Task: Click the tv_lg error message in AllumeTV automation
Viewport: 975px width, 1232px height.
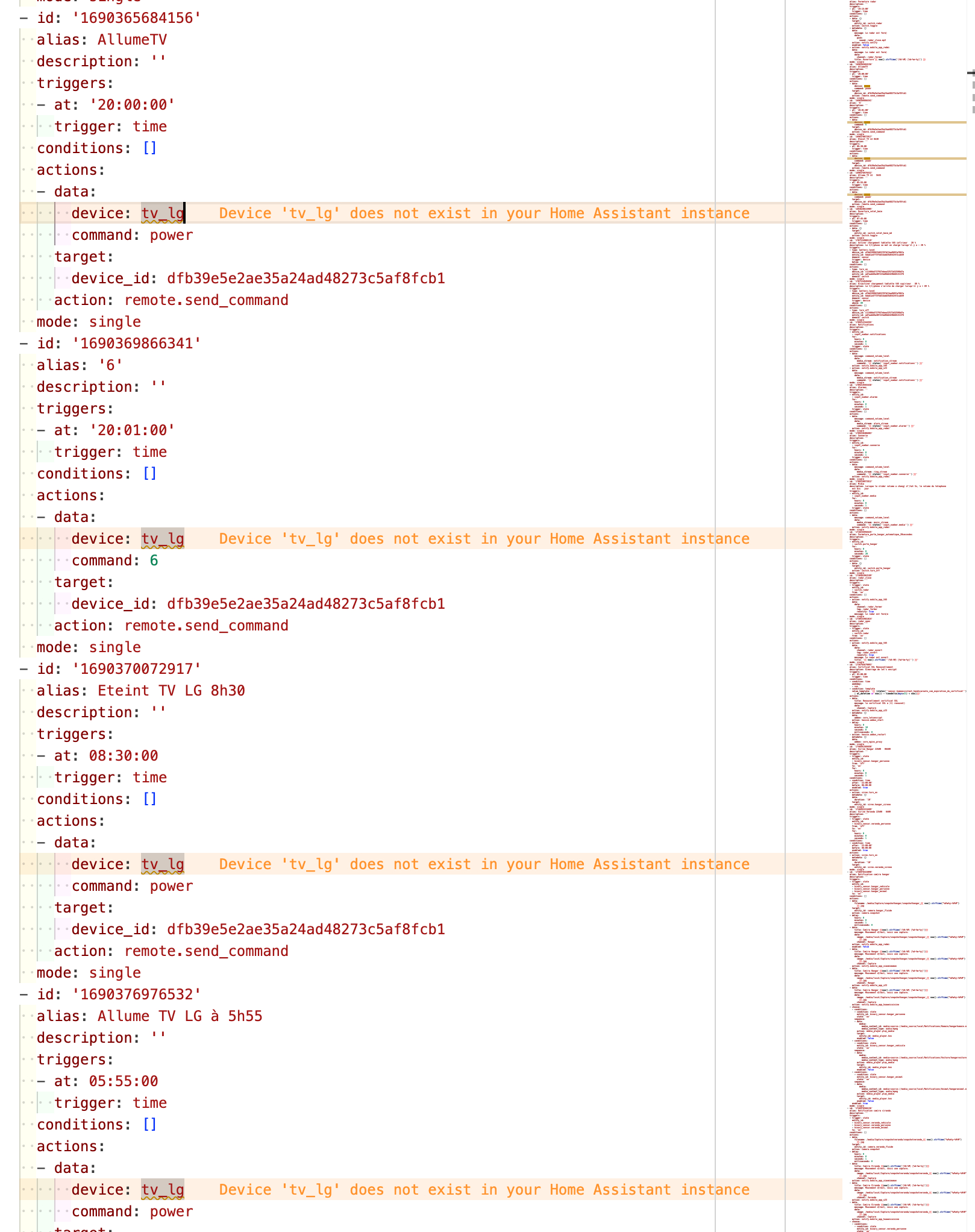Action: coord(484,213)
